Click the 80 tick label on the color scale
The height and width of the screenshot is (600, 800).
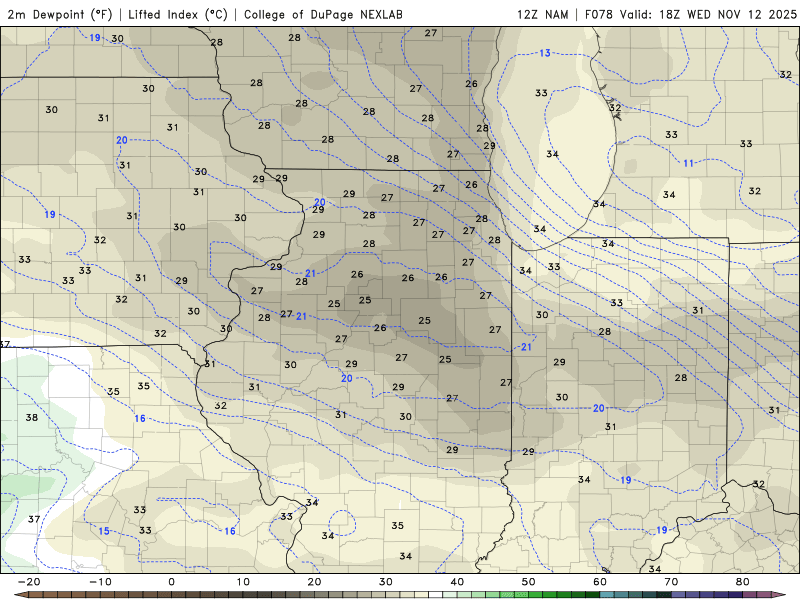point(743,582)
